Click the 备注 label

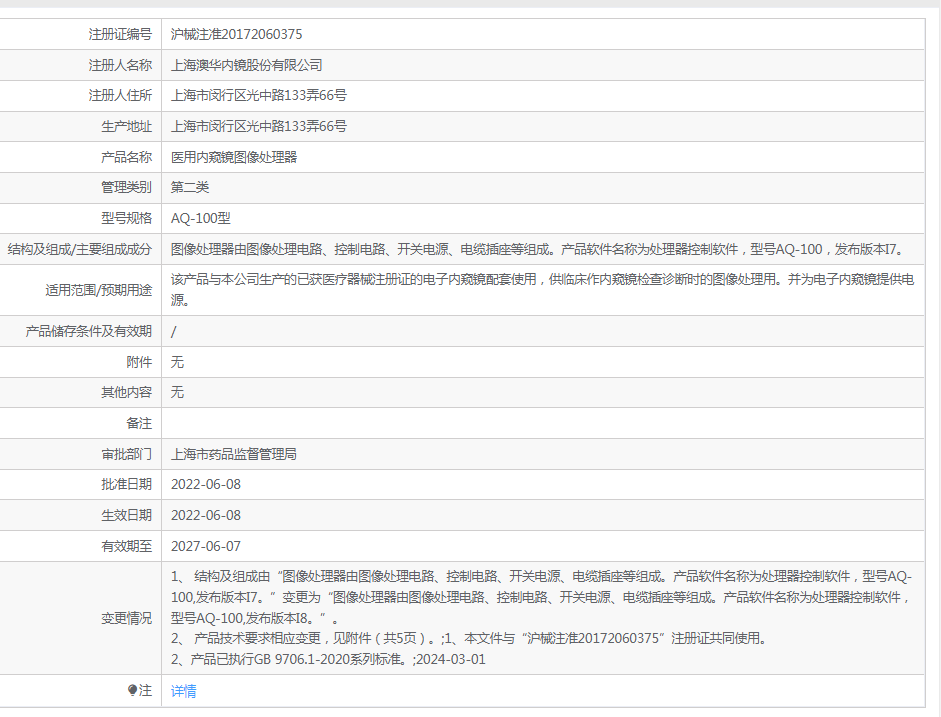tap(139, 424)
